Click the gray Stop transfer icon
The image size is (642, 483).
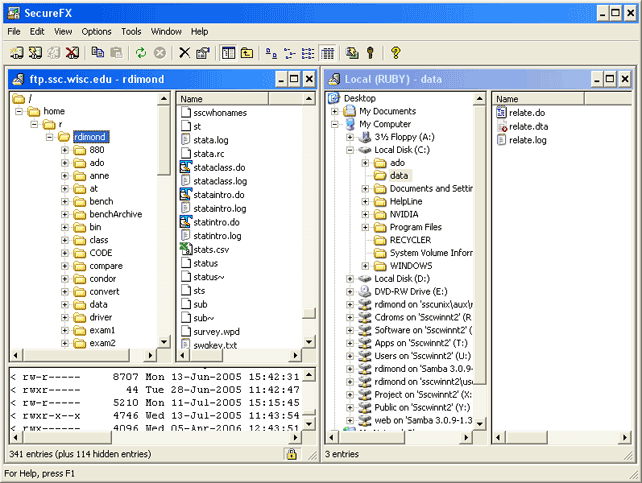tap(160, 53)
